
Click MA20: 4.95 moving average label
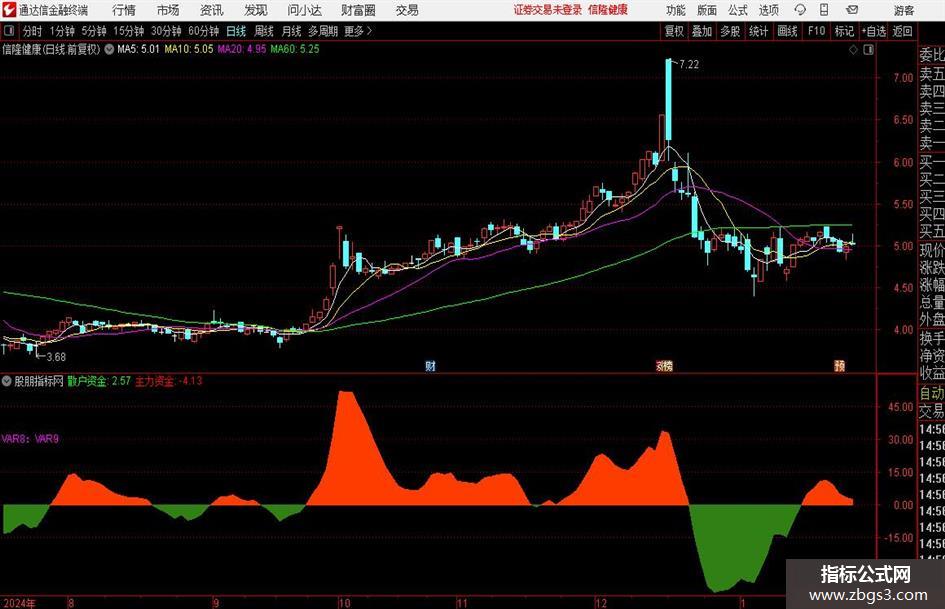coord(242,49)
